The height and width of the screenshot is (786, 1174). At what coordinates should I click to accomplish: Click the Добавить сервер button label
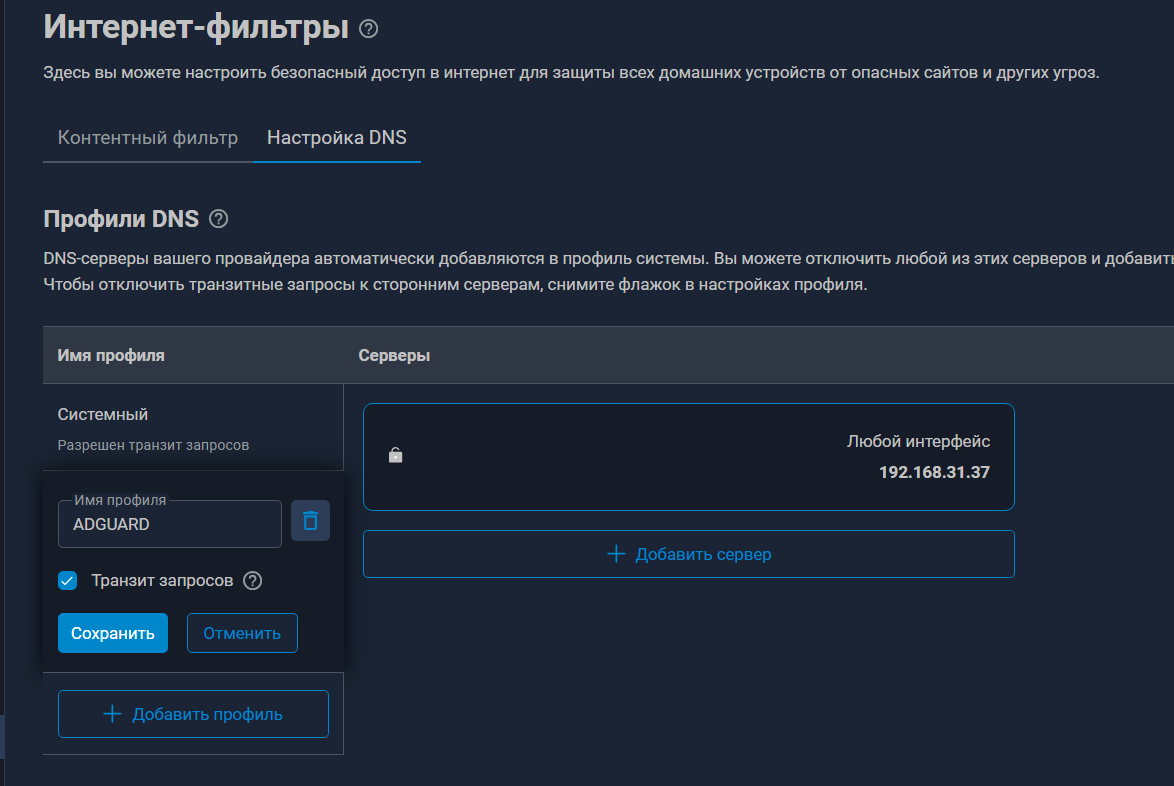(703, 554)
